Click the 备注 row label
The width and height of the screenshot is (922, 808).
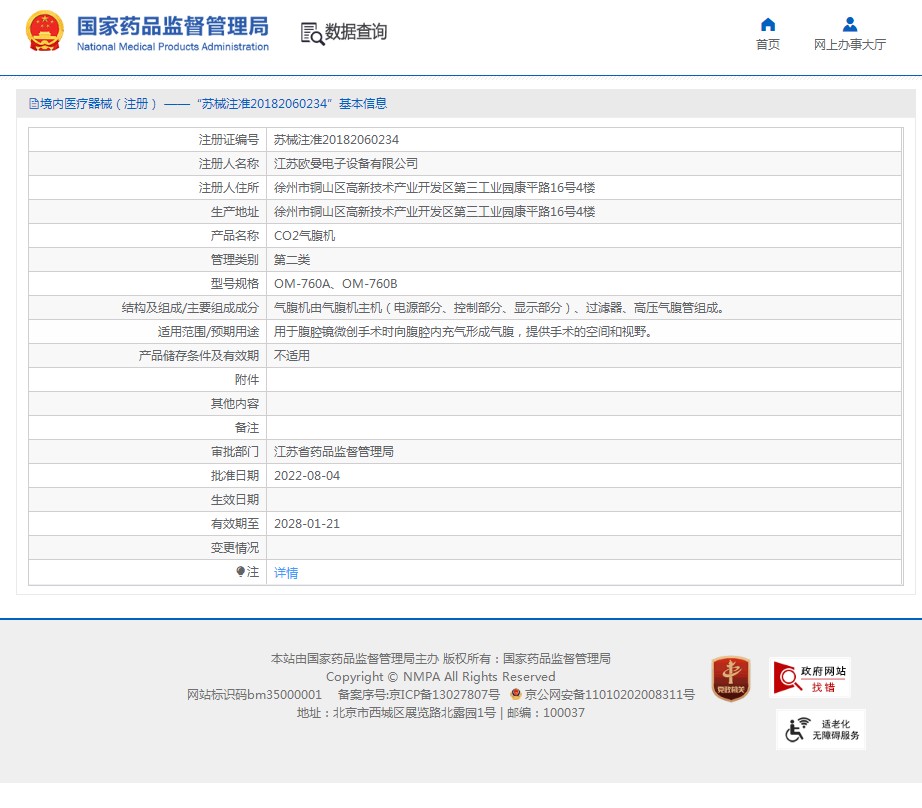click(247, 428)
